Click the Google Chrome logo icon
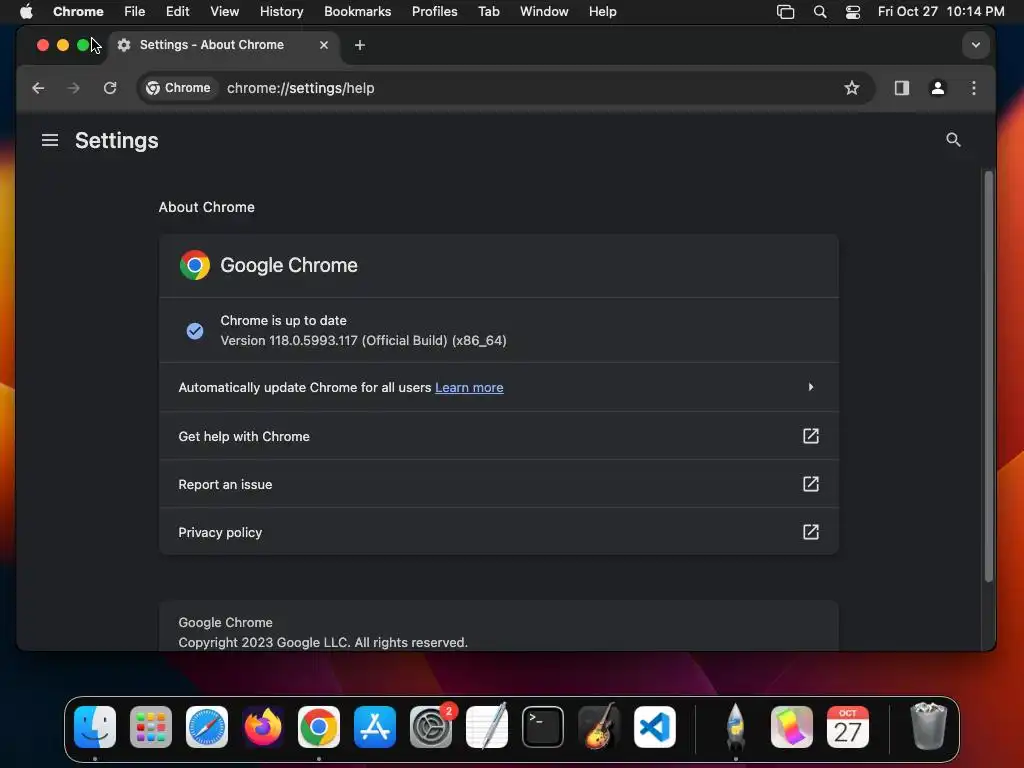Image resolution: width=1024 pixels, height=768 pixels. 195,265
